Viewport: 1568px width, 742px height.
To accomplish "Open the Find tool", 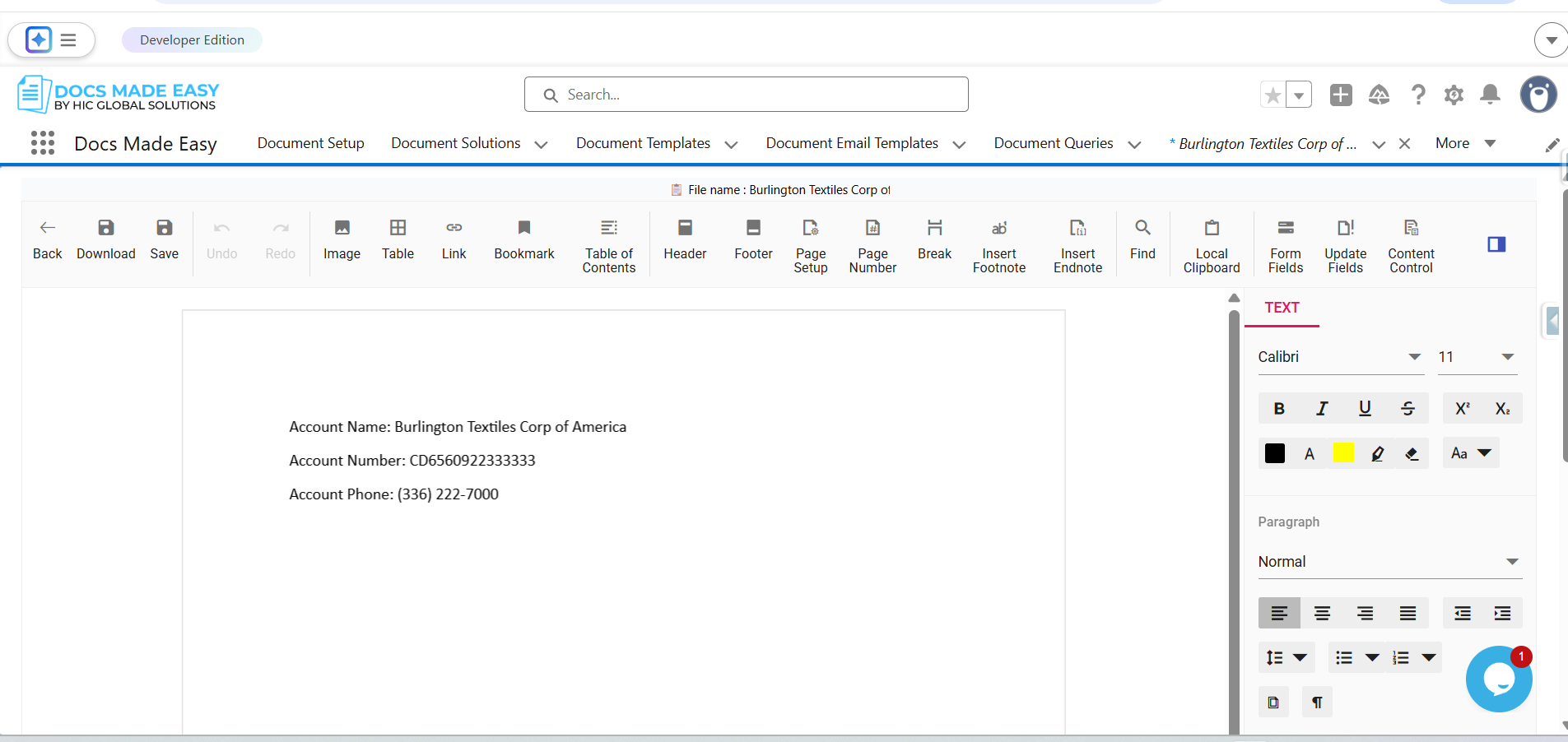I will [x=1142, y=239].
